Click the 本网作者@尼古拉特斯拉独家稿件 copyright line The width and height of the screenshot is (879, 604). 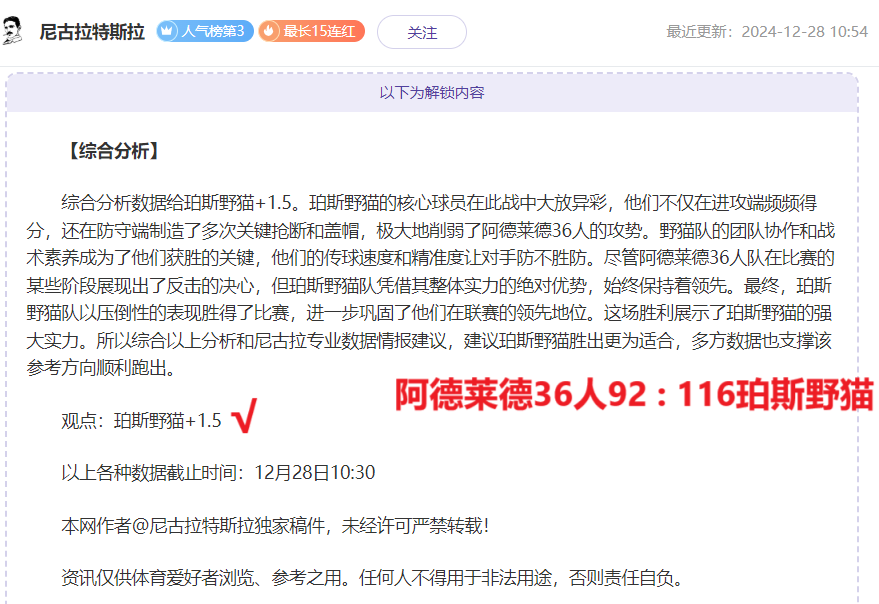click(x=275, y=525)
